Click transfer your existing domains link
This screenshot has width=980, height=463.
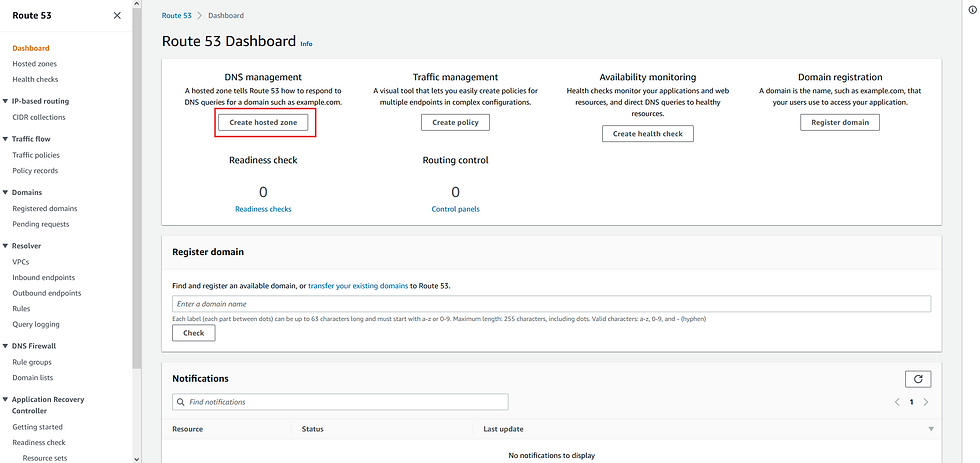tap(358, 286)
